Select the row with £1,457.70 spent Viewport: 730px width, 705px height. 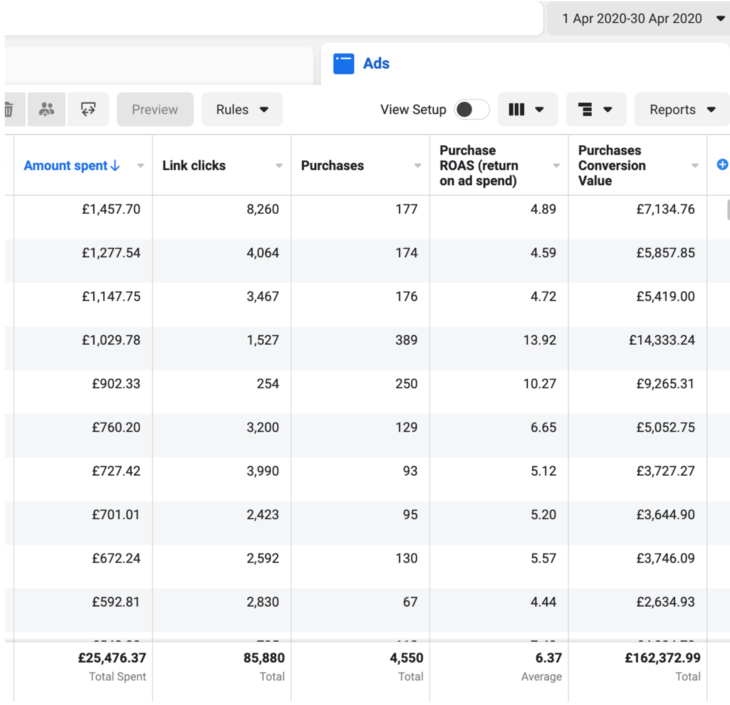pos(111,209)
